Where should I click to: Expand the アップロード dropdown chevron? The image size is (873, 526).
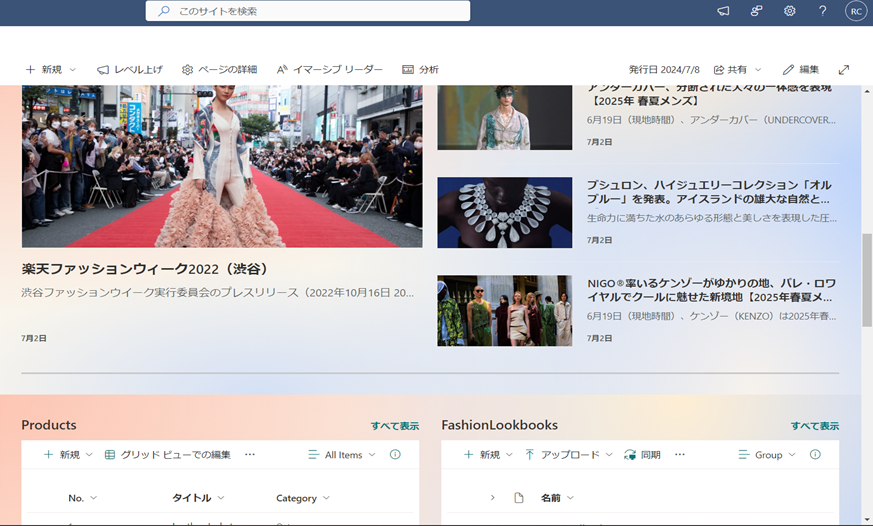609,455
